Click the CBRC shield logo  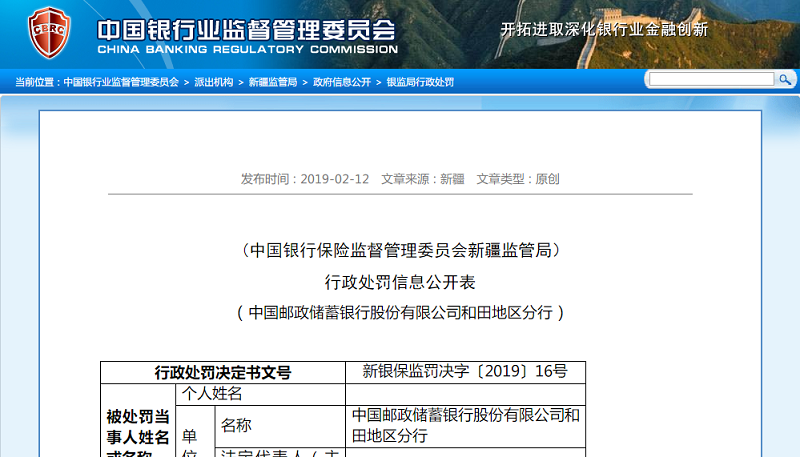(x=48, y=33)
